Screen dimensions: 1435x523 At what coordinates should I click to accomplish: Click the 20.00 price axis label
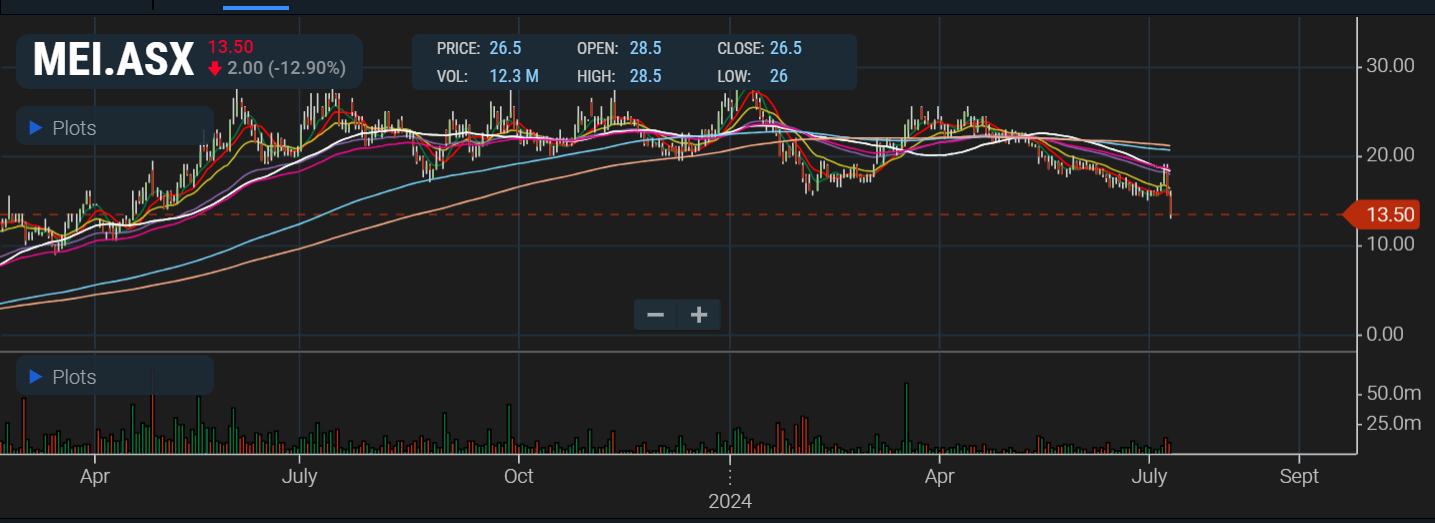tap(1390, 154)
